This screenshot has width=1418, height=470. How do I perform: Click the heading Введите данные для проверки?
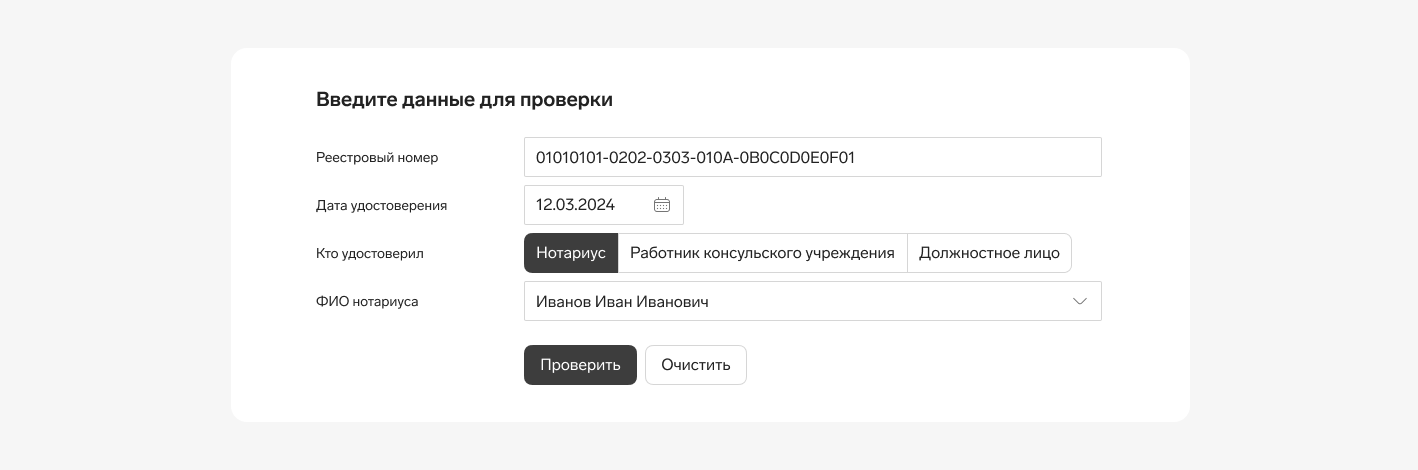[x=464, y=100]
